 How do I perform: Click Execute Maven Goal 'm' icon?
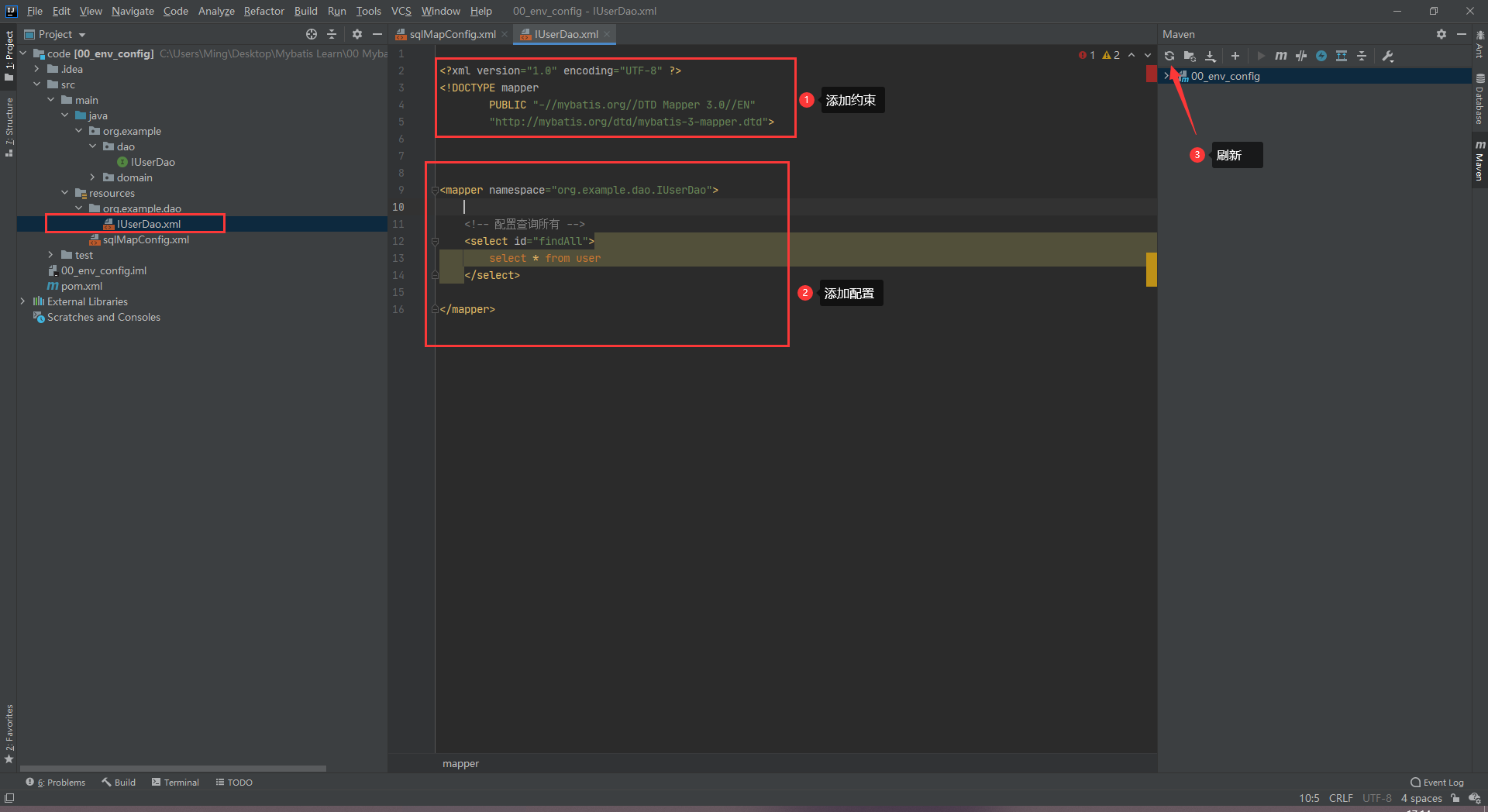coord(1281,56)
